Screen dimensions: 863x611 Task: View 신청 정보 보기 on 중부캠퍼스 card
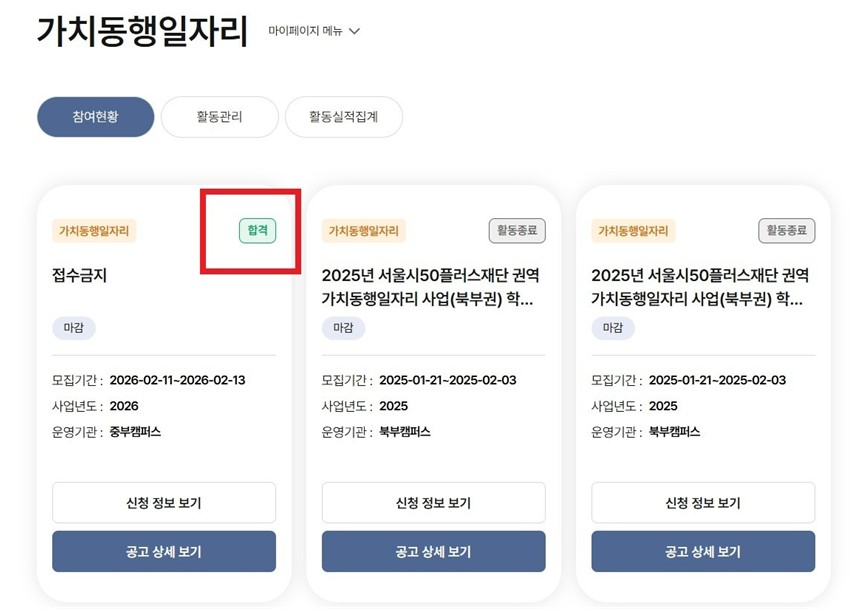point(164,503)
